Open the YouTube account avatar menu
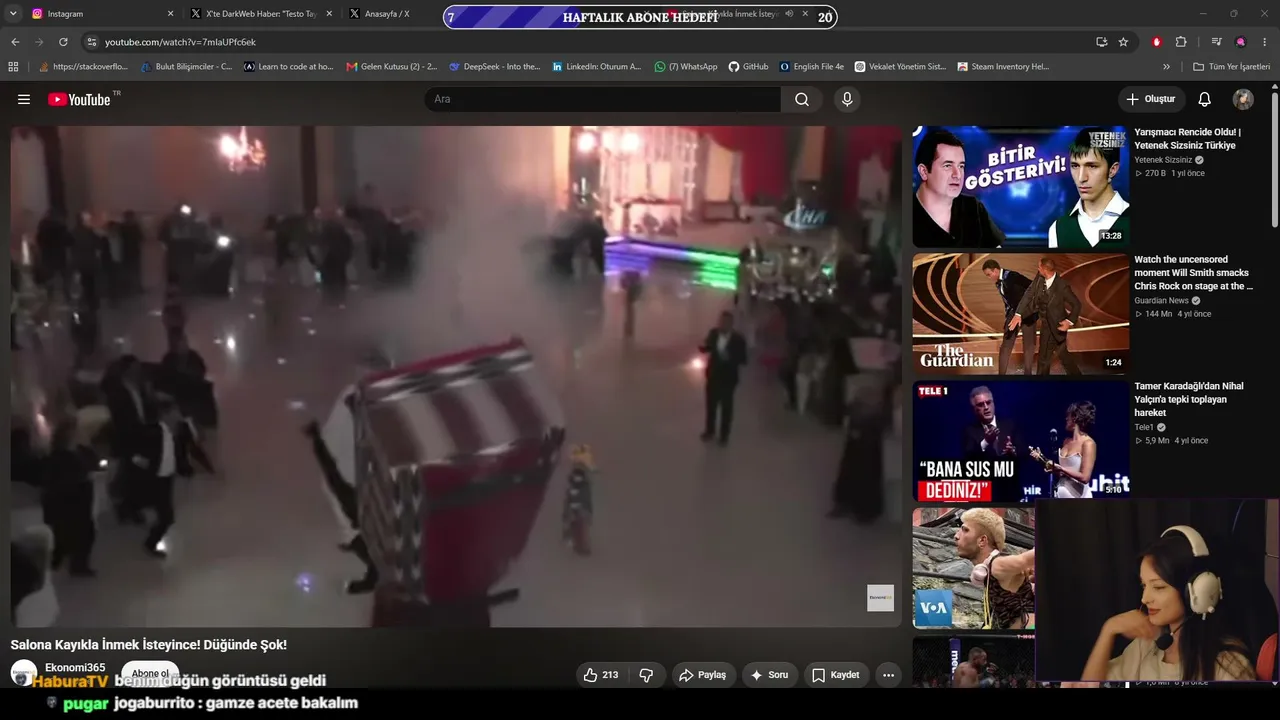Screen dimensions: 1280x720 [1243, 99]
